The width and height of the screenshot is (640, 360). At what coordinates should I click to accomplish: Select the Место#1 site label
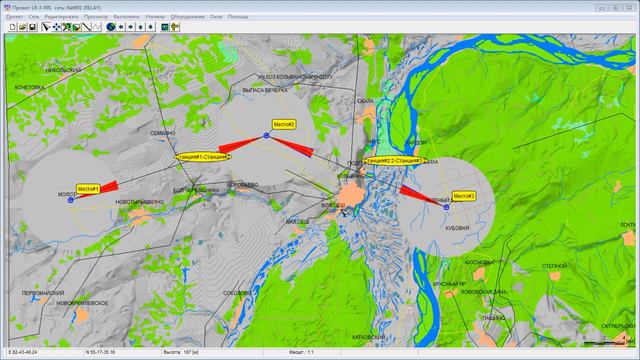tap(88, 189)
